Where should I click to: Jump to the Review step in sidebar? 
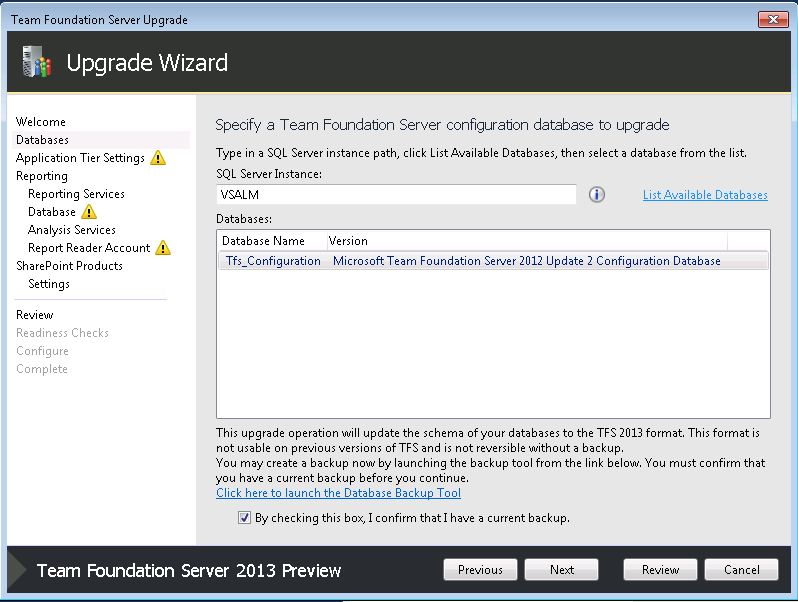click(35, 315)
